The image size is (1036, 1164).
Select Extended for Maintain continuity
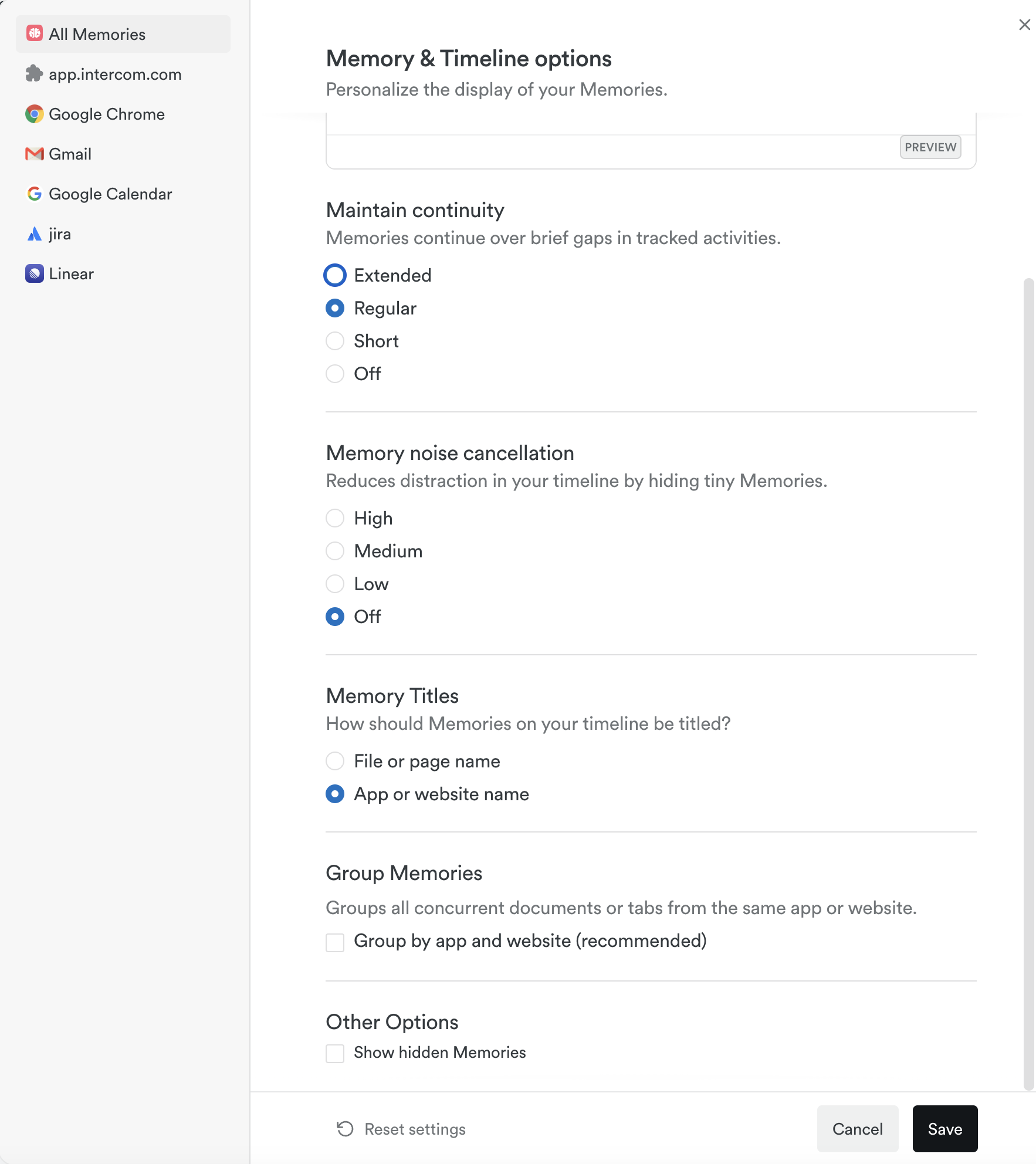[335, 275]
